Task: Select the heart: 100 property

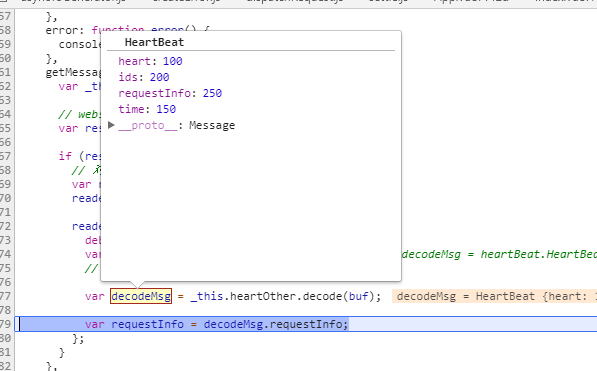Action: click(150, 61)
